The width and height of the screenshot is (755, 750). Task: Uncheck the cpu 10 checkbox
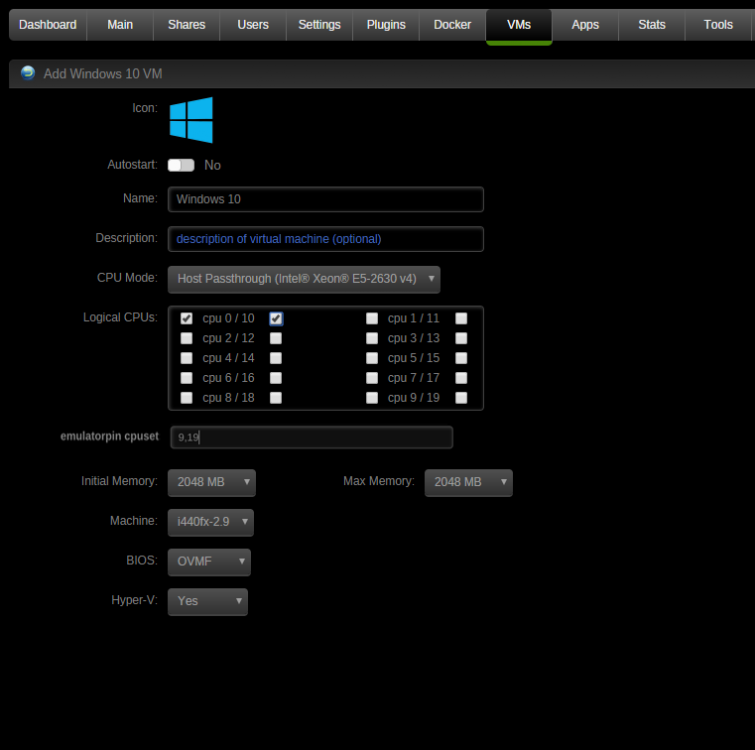point(276,318)
